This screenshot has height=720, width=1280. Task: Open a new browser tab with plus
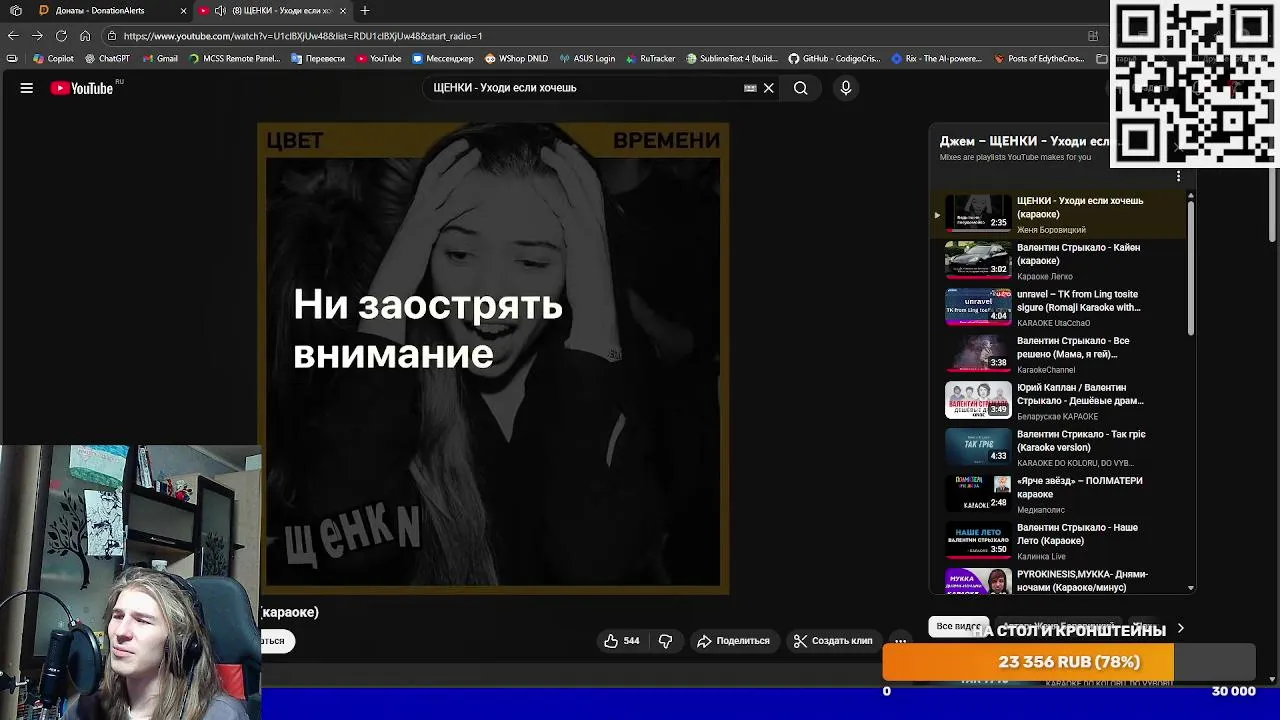(x=365, y=10)
